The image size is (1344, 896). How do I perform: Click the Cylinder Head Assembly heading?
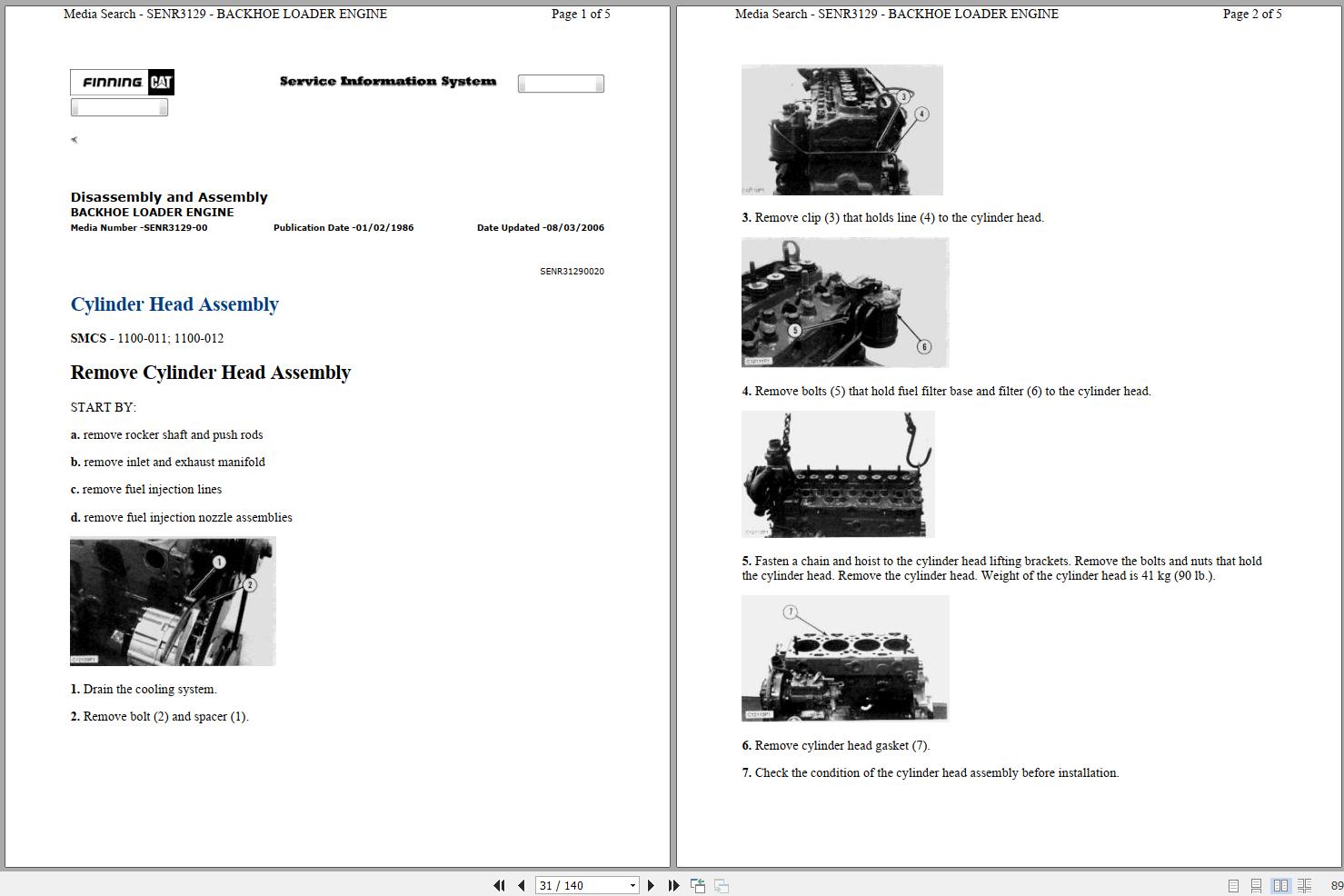pos(174,304)
